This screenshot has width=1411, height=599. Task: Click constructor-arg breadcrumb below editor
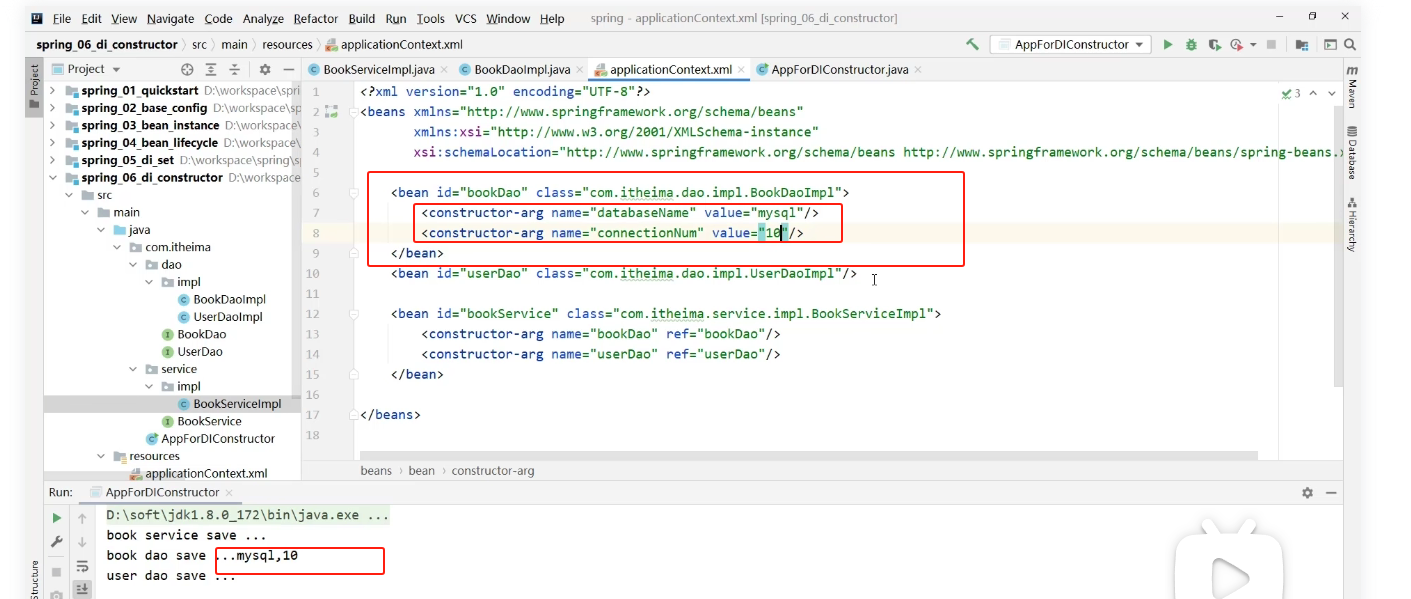point(493,470)
